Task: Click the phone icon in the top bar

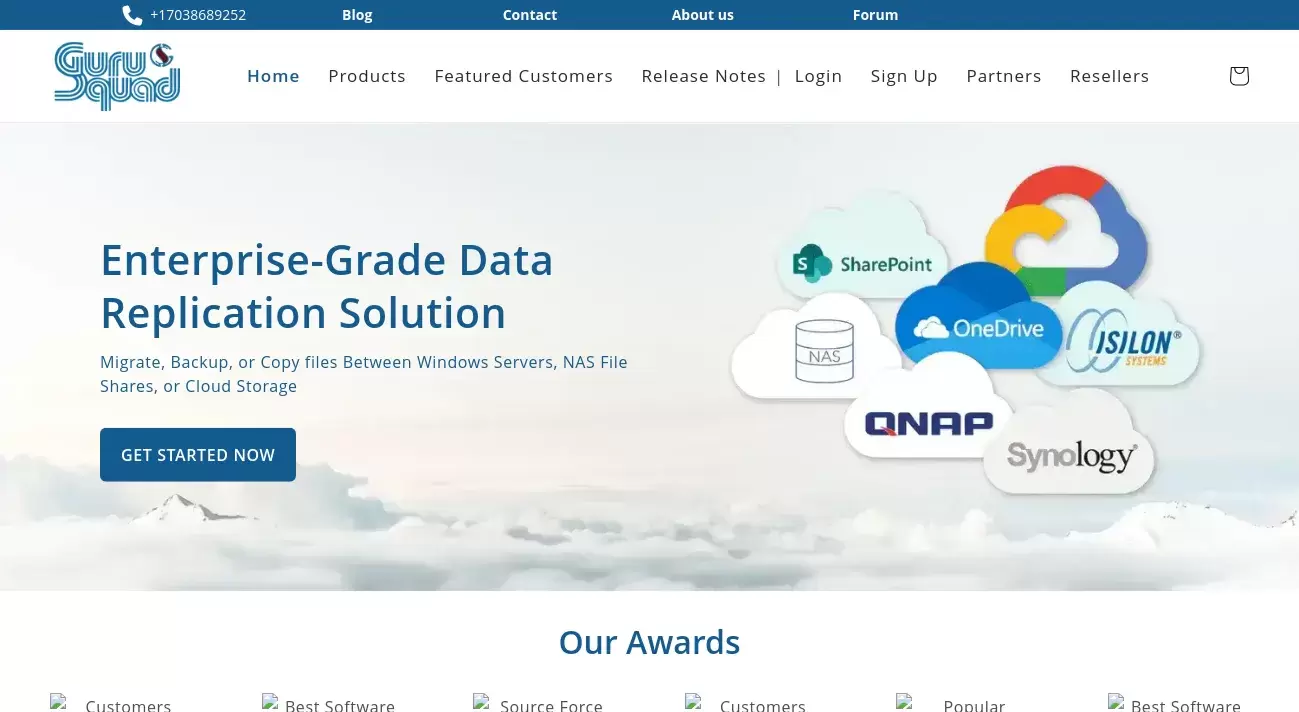Action: [132, 15]
